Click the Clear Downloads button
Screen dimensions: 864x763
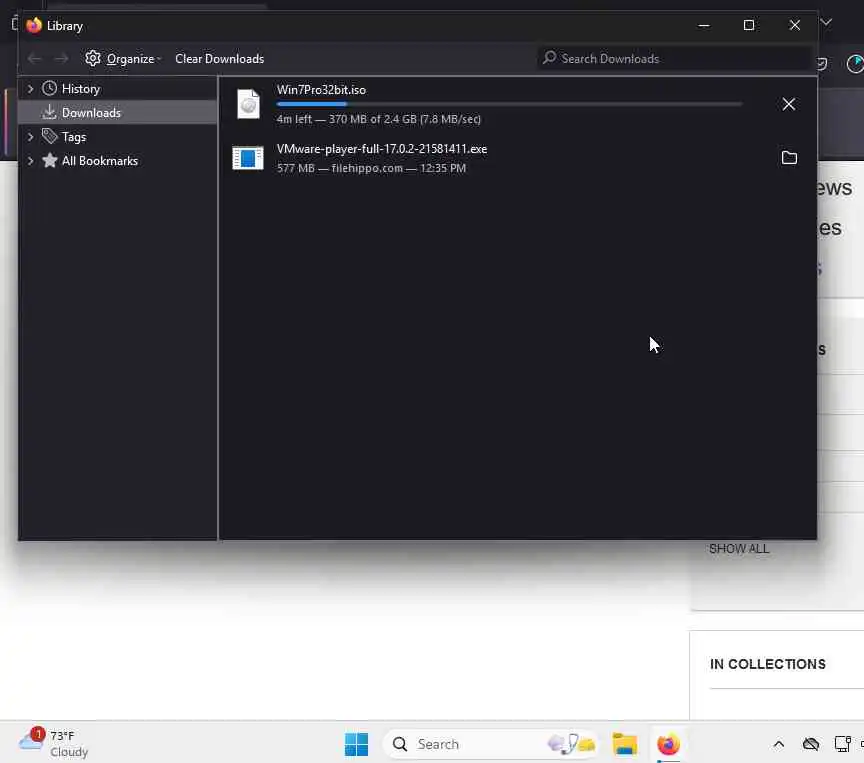219,59
